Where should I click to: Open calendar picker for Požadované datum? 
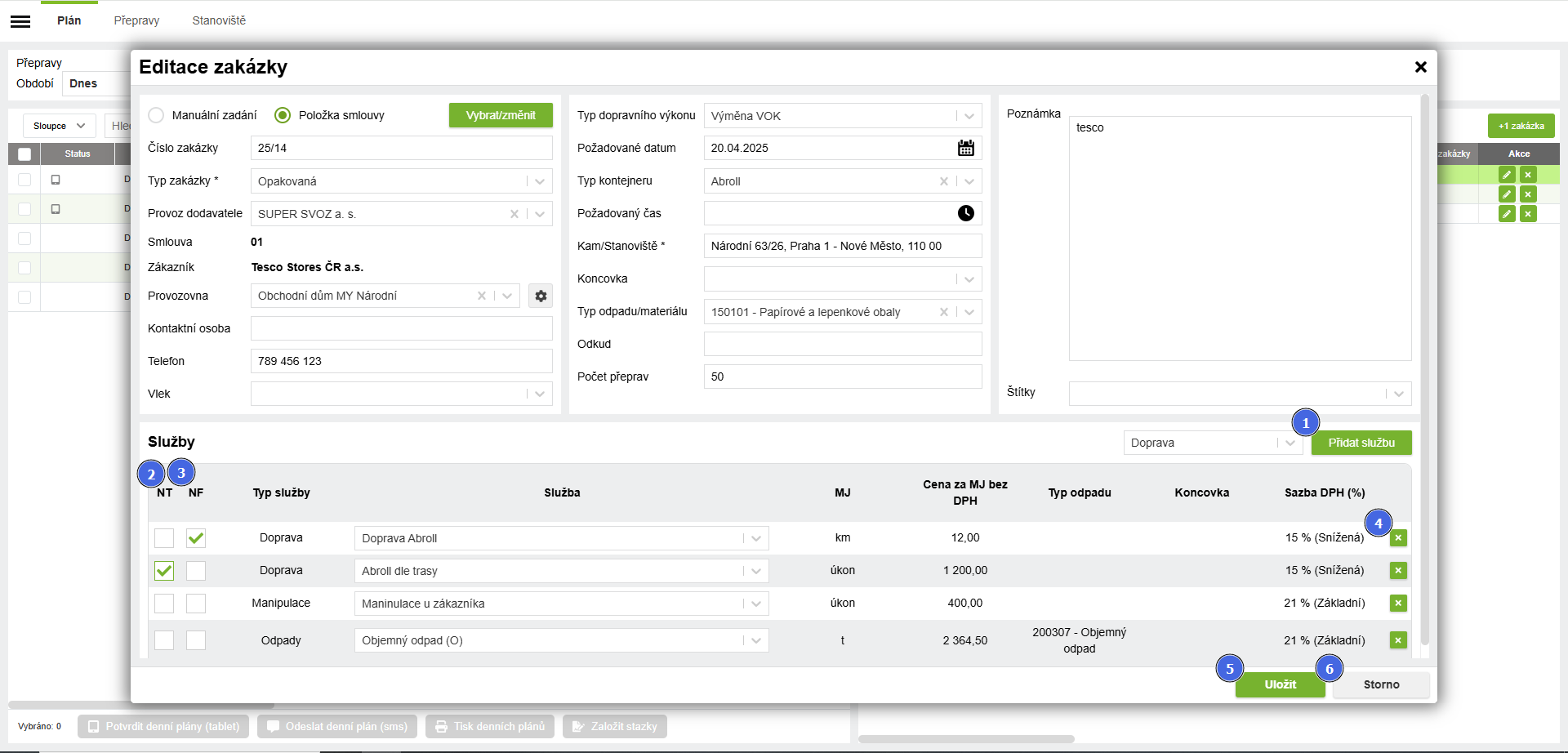point(965,148)
